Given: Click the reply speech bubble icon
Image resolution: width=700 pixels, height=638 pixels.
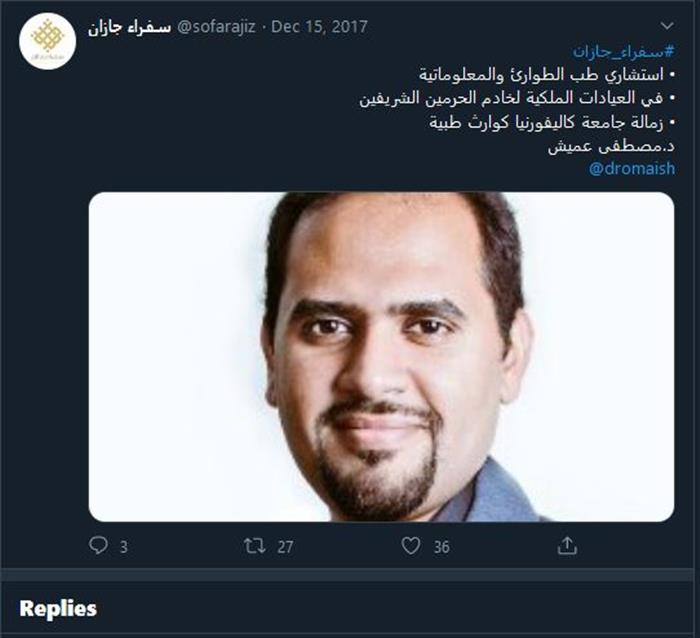Looking at the screenshot, I should click(x=98, y=545).
